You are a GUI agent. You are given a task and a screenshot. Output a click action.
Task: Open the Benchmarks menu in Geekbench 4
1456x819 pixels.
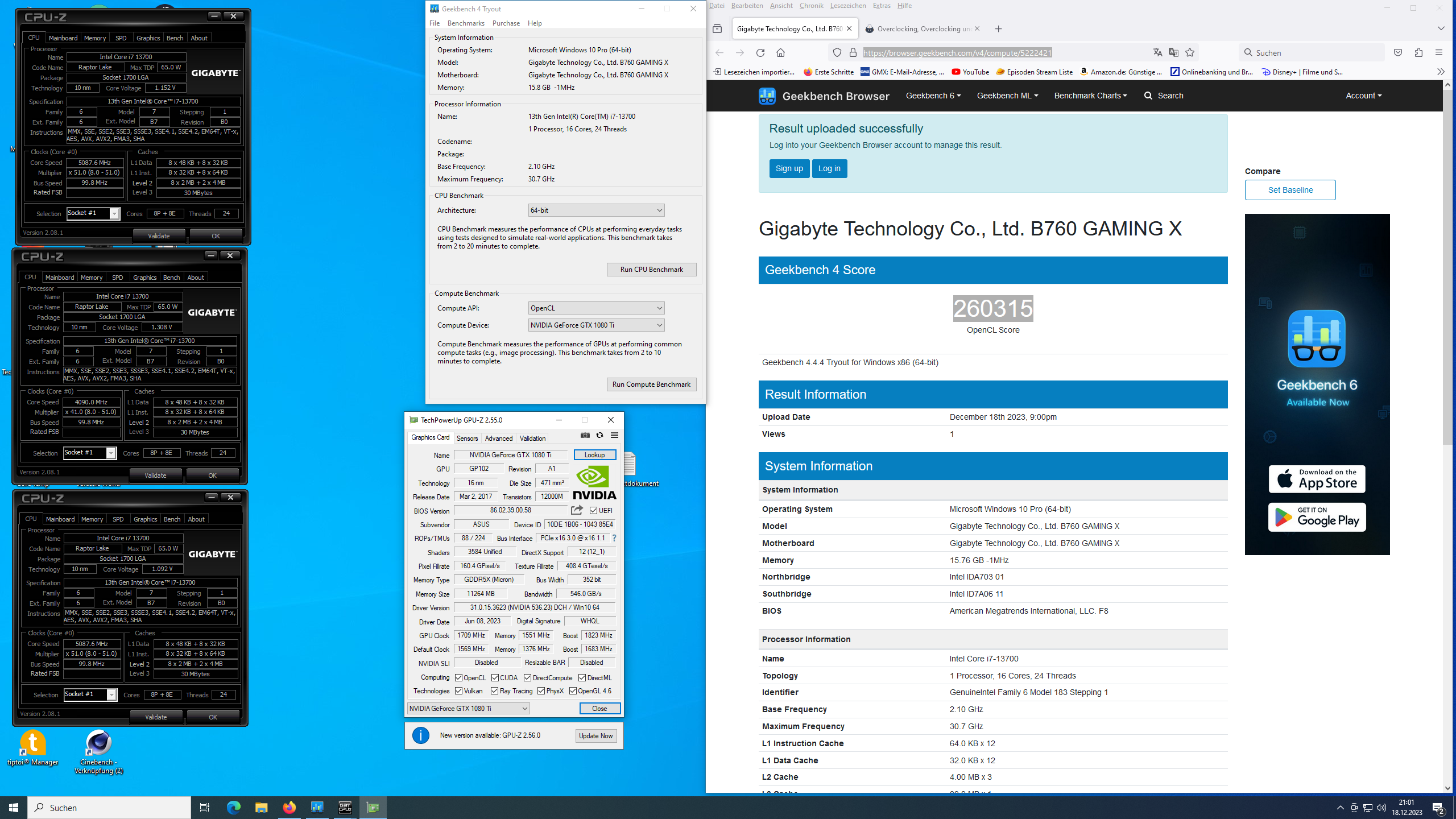pyautogui.click(x=466, y=23)
